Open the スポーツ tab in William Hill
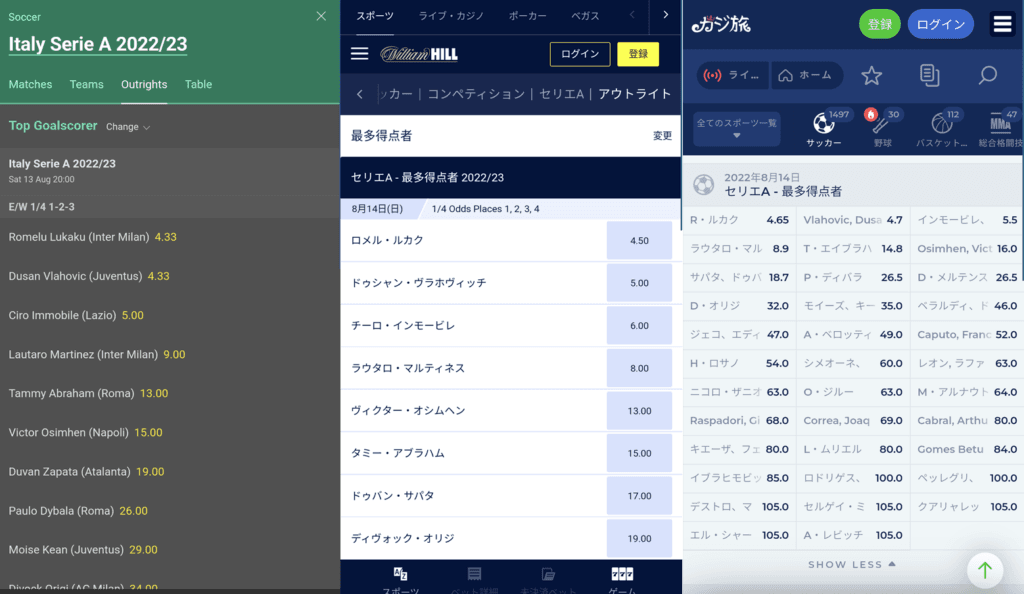The width and height of the screenshot is (1024, 594). [375, 16]
